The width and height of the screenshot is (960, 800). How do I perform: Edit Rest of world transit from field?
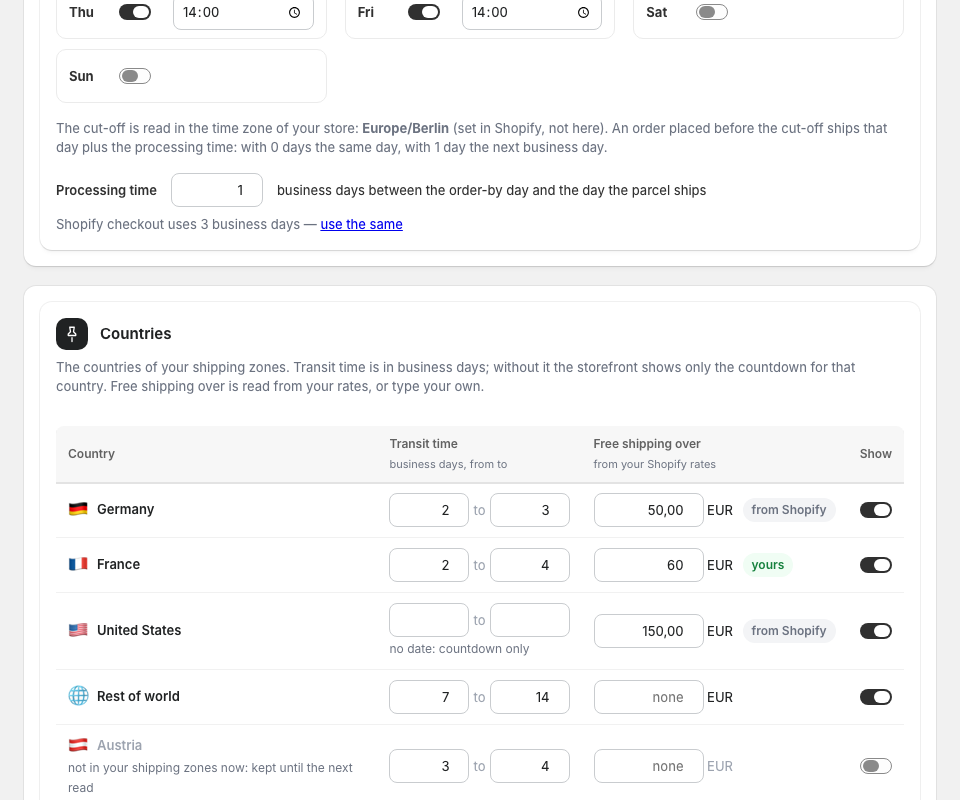(429, 697)
